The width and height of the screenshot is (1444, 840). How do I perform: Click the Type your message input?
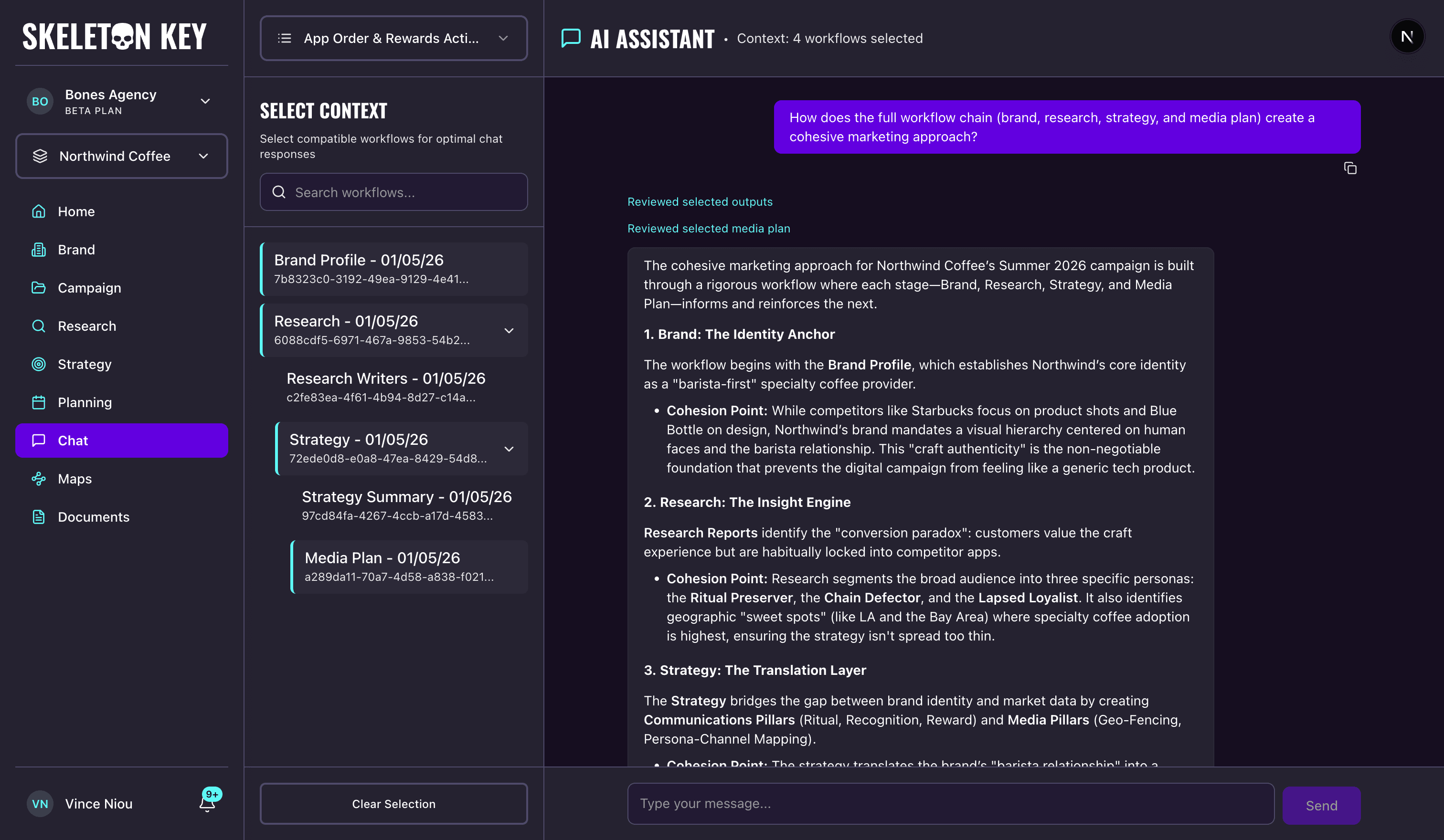point(951,803)
